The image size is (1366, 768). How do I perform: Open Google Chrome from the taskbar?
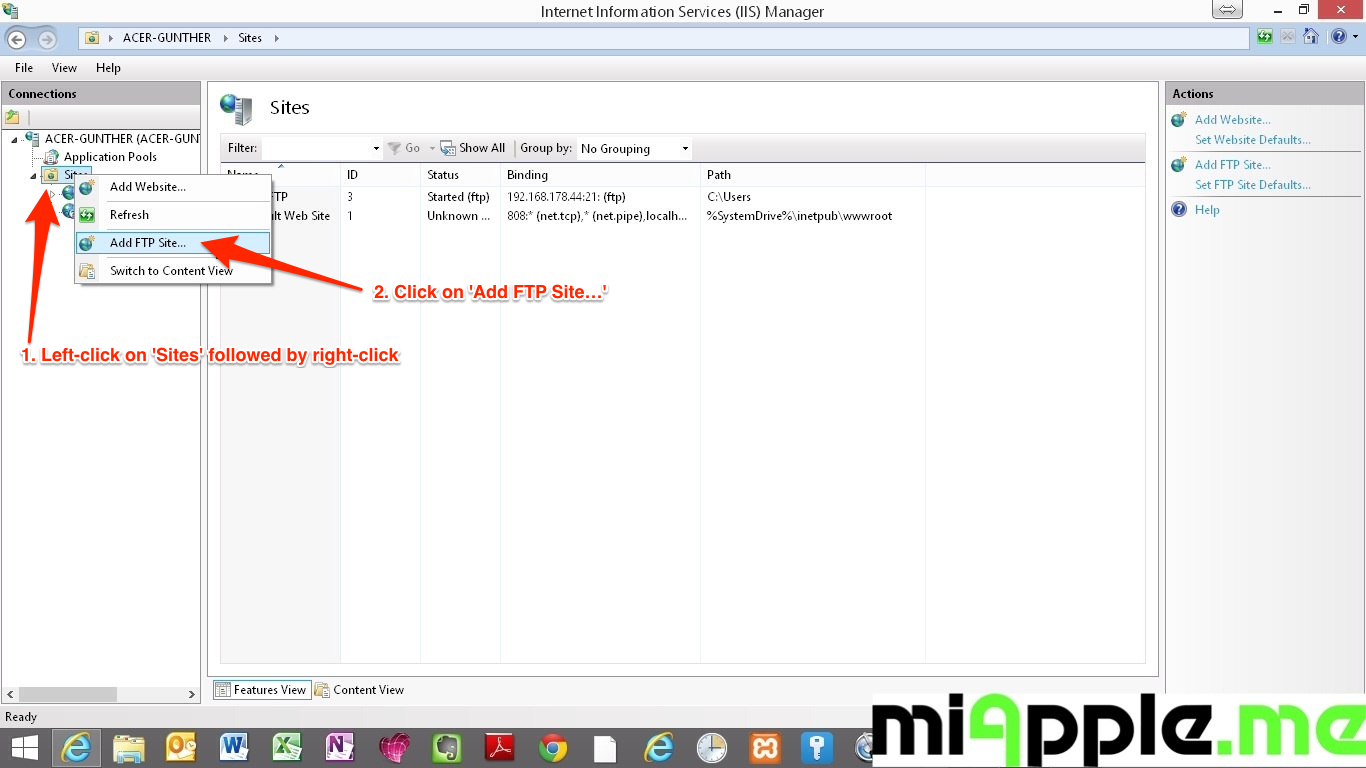tap(553, 748)
